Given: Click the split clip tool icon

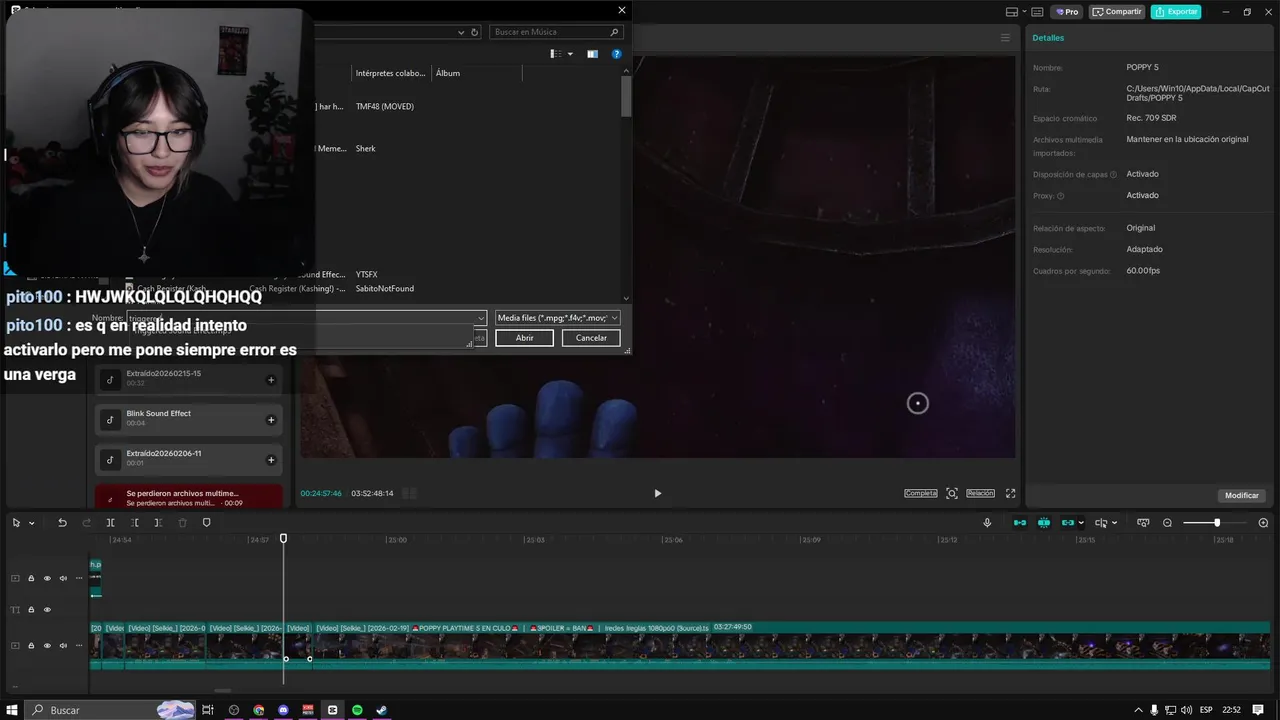Looking at the screenshot, I should (110, 523).
